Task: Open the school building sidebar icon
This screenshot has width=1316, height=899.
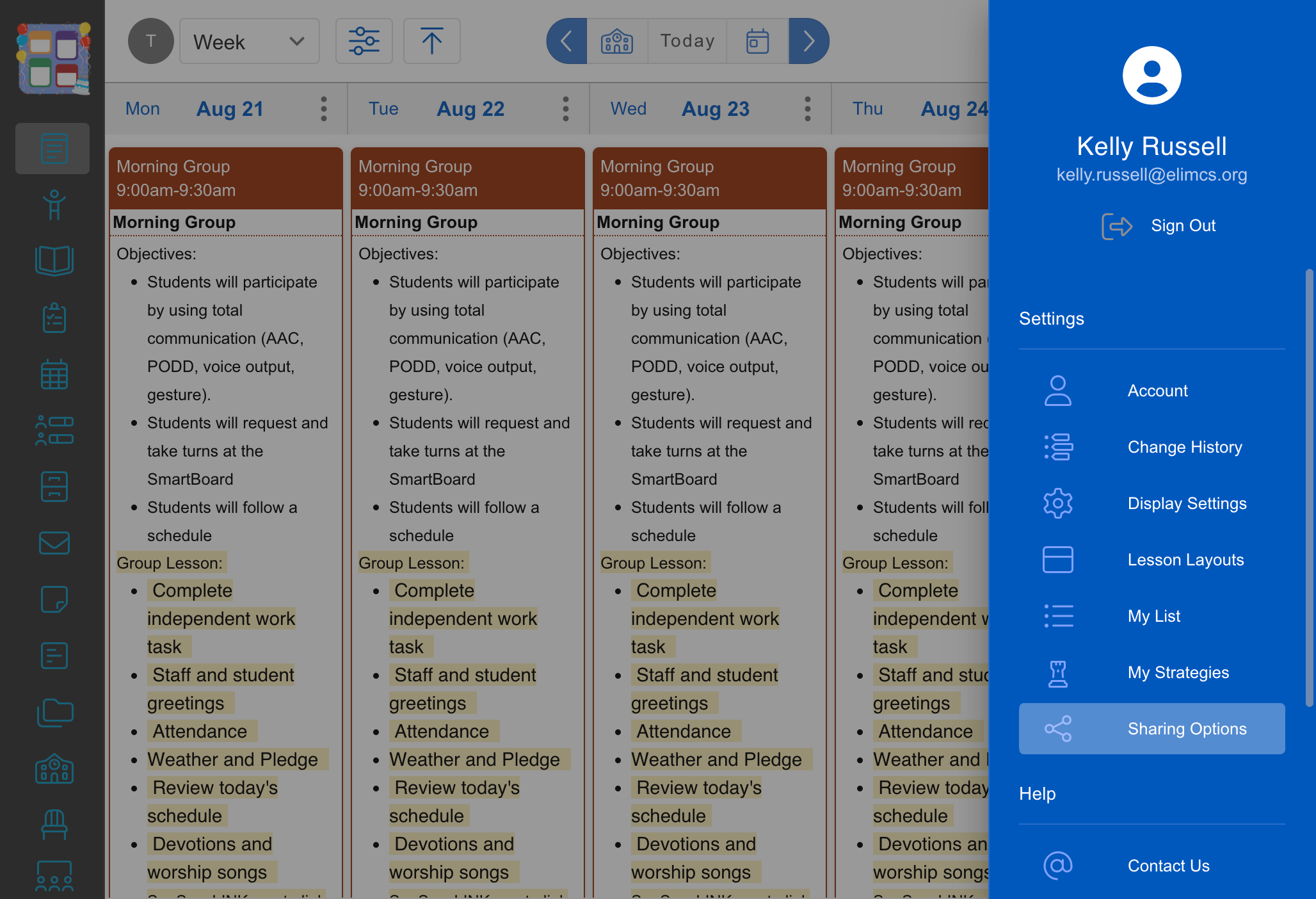Action: tap(54, 768)
